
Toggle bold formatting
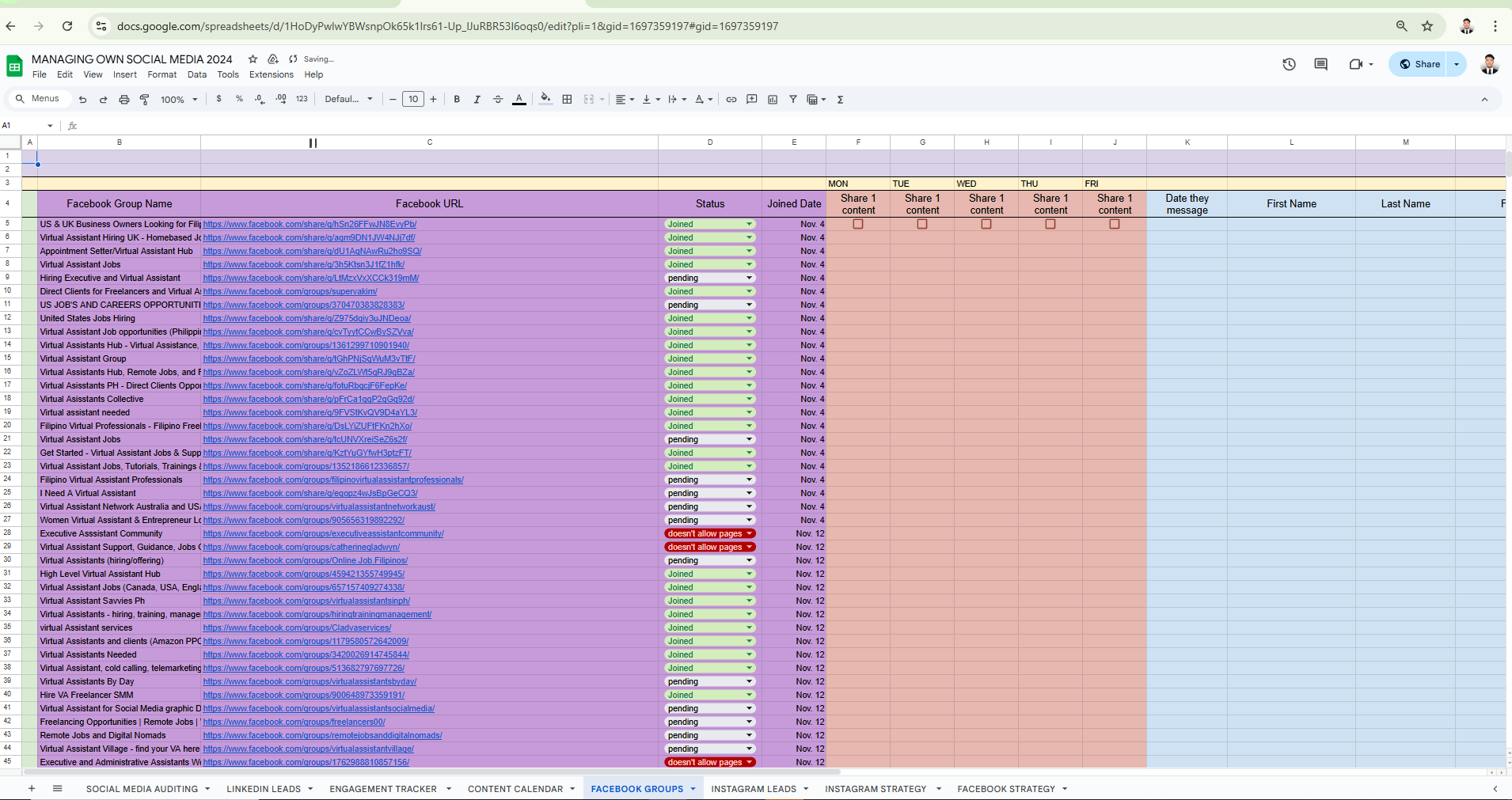[x=457, y=99]
